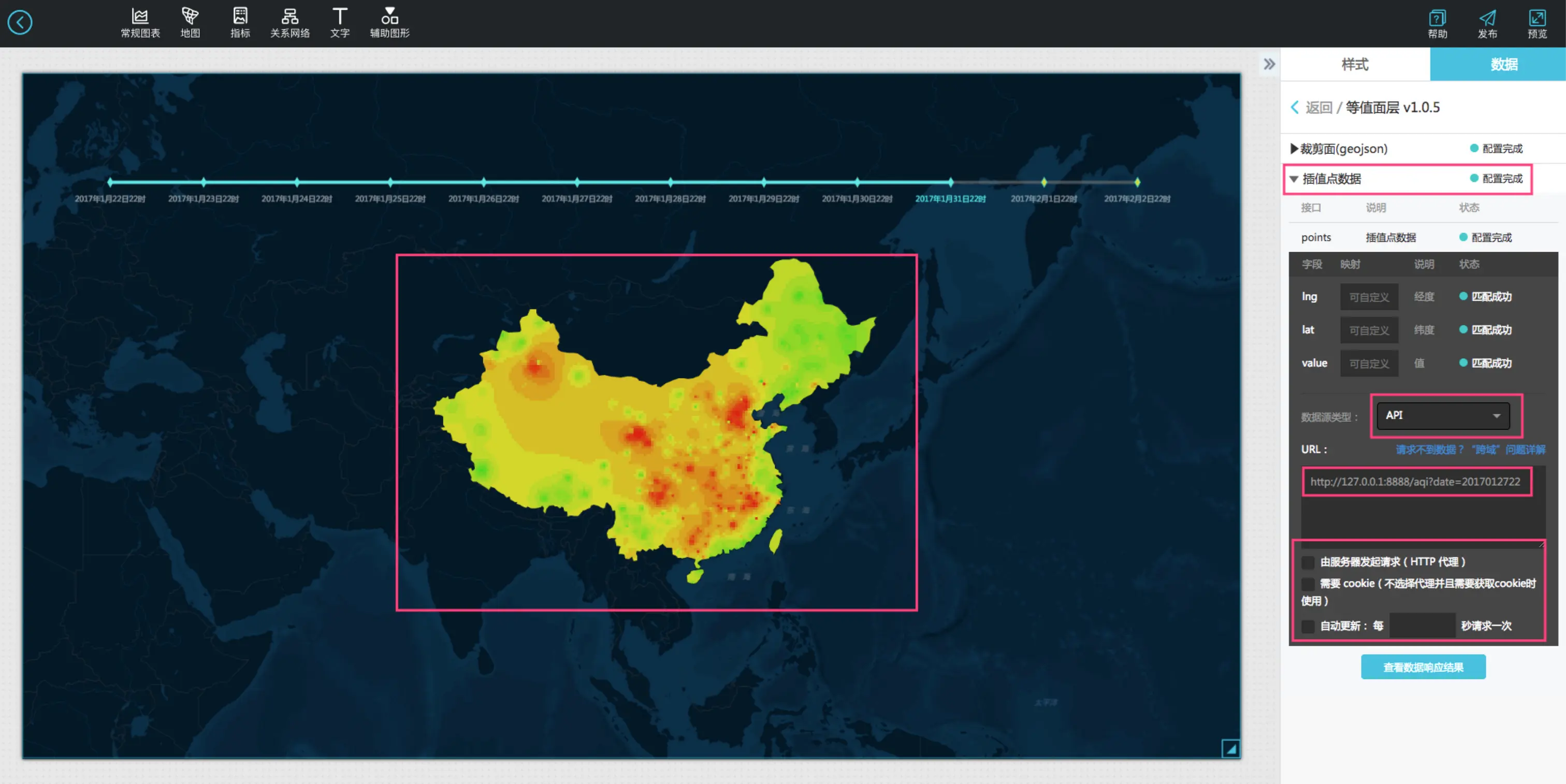Click the 发布 publish icon
This screenshot has height=784, width=1566.
tap(1487, 24)
